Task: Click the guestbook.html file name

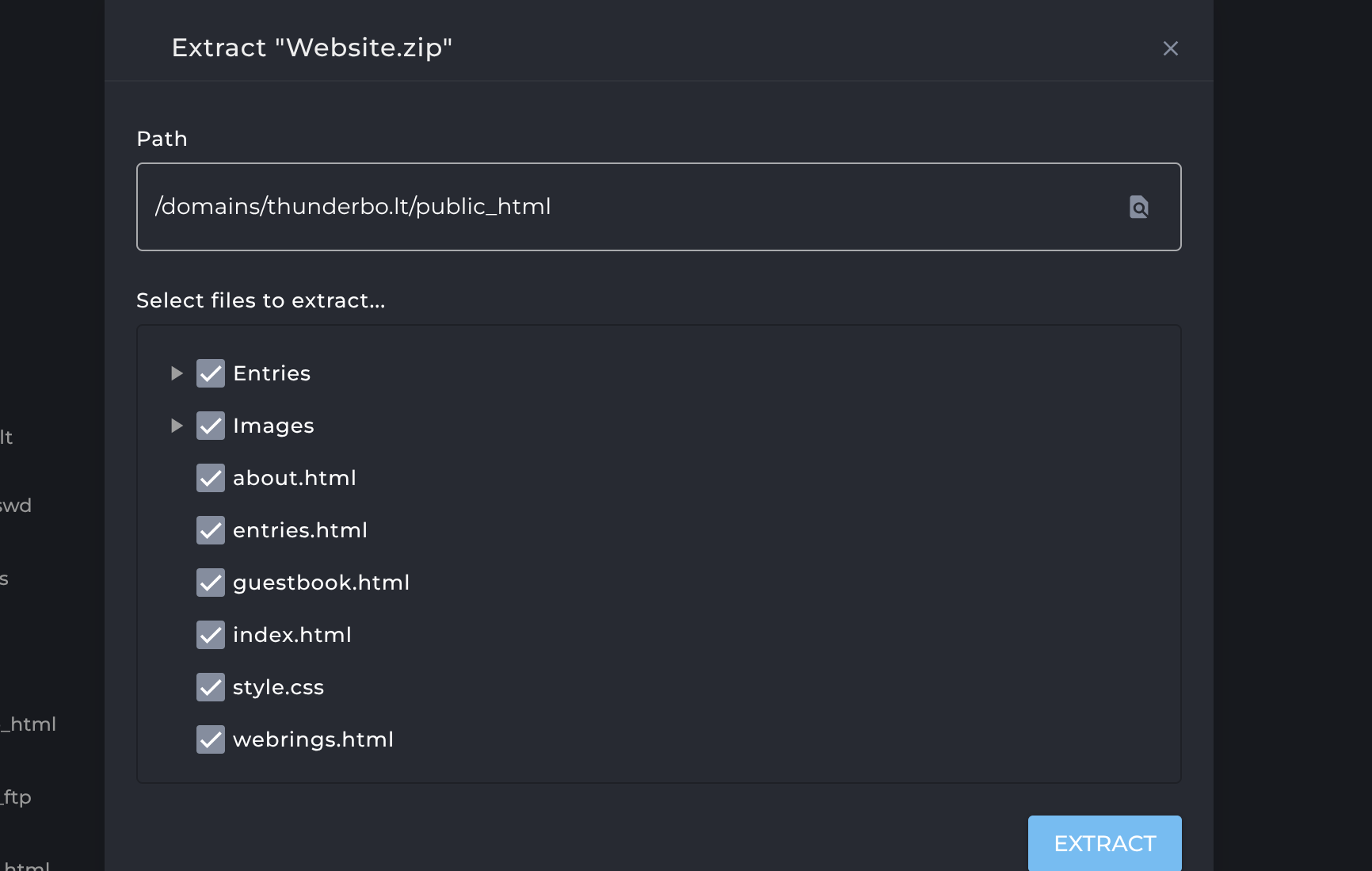Action: (321, 583)
